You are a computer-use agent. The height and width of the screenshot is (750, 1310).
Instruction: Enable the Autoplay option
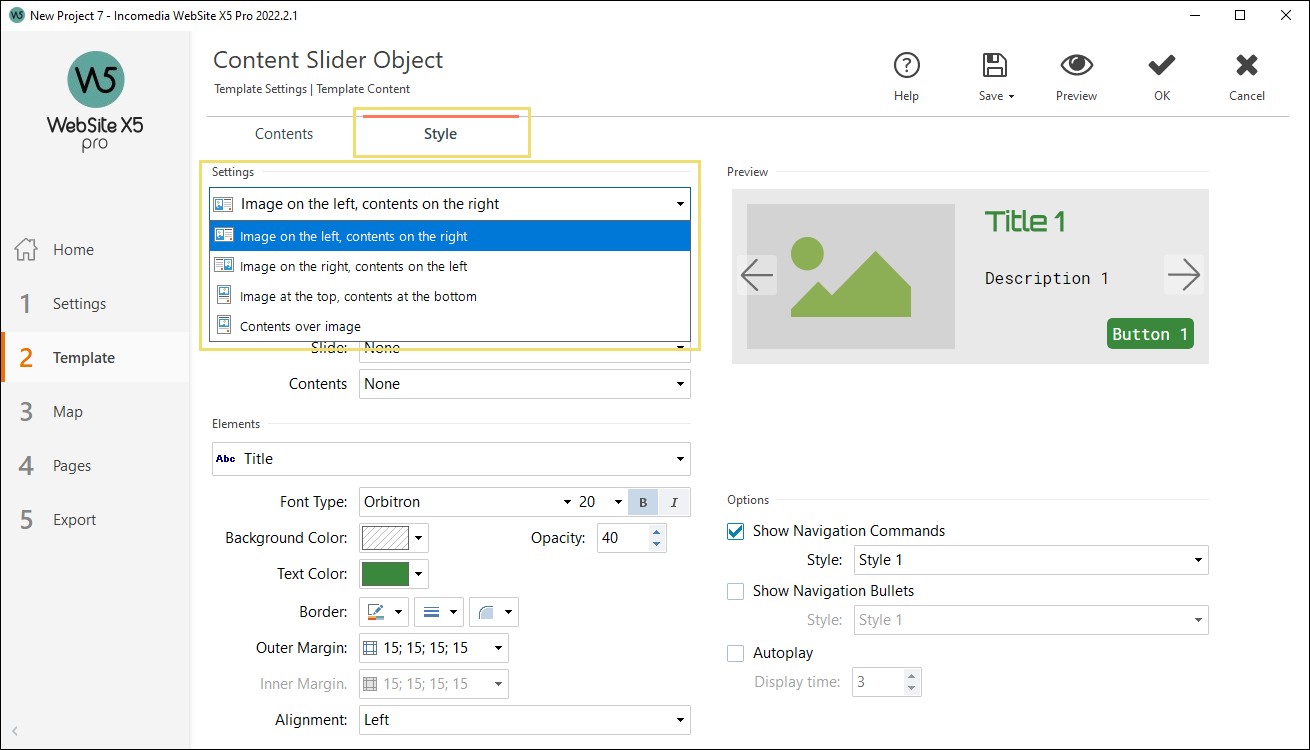(735, 653)
